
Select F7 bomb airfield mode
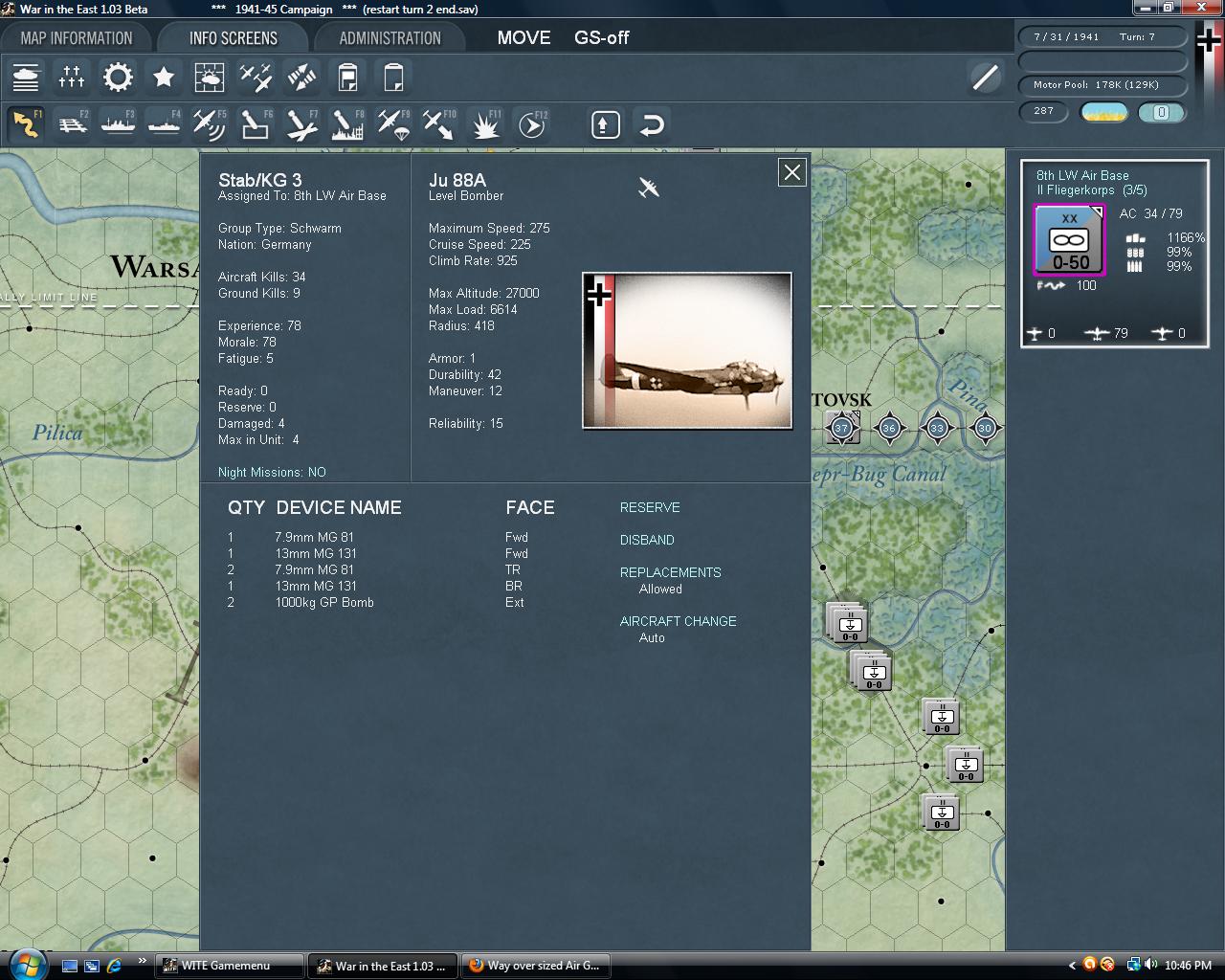[301, 124]
